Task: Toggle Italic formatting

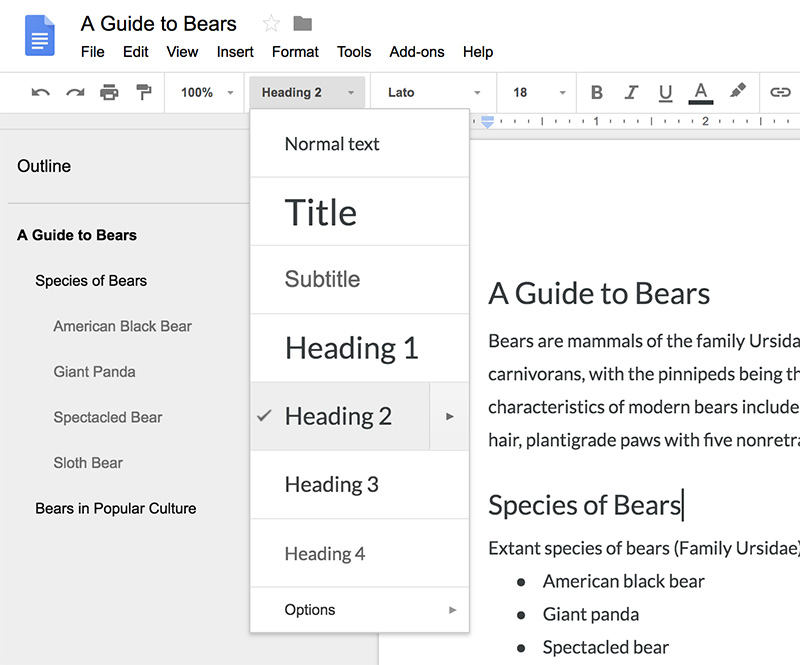Action: pos(631,92)
